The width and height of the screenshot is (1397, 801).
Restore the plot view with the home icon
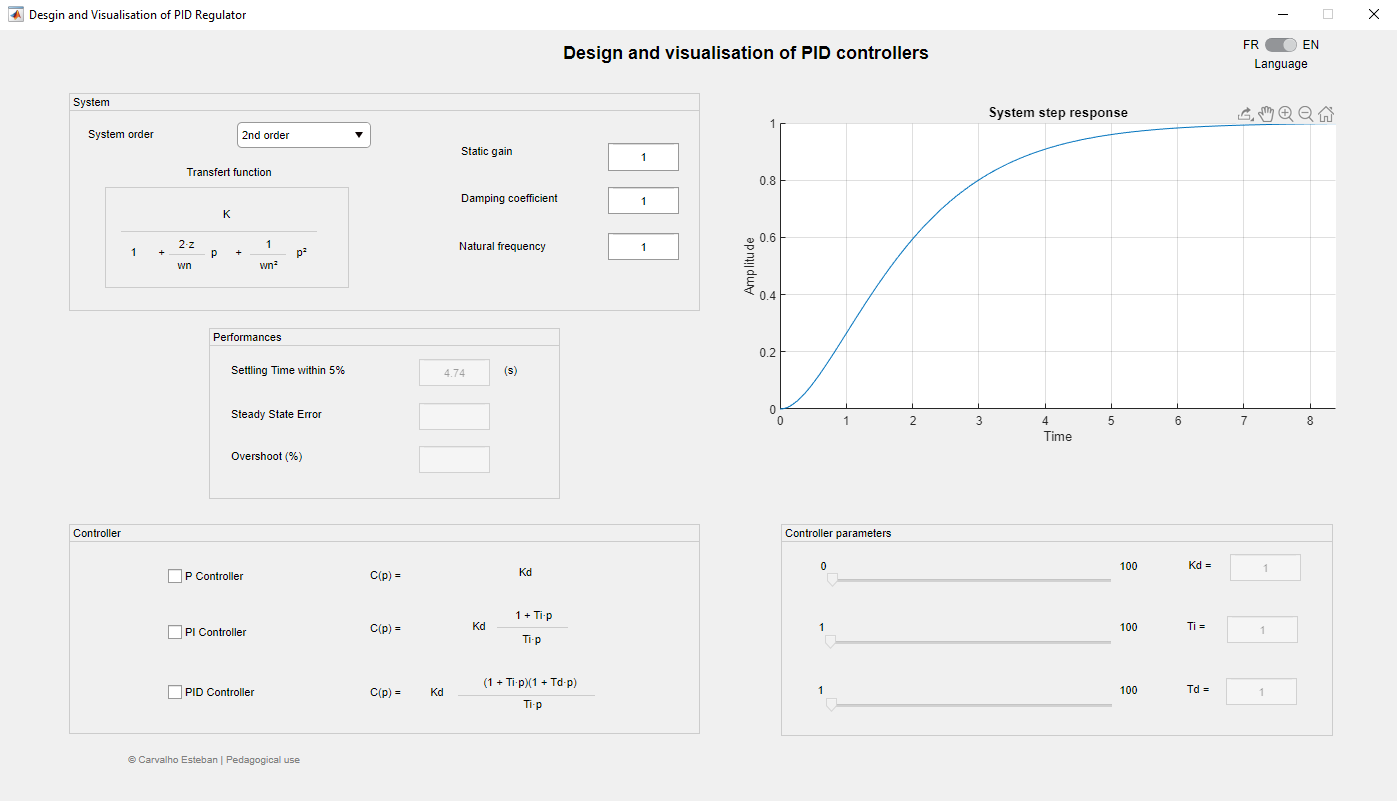(x=1326, y=114)
